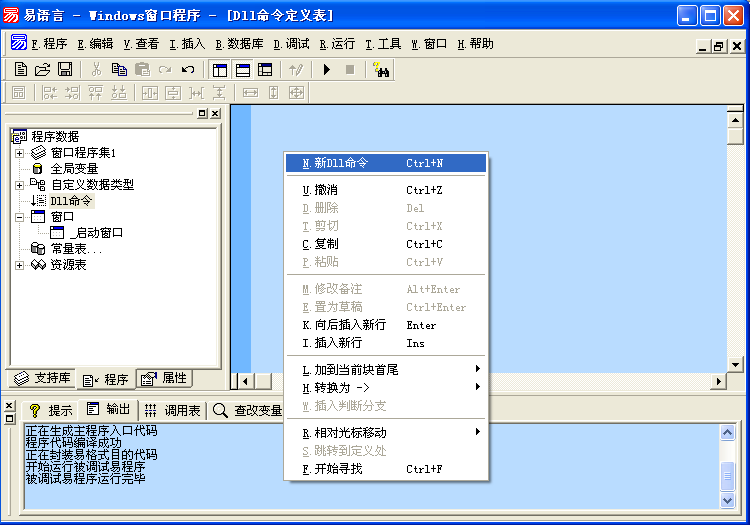Click the align right edges icon
750x525 pixels.
(x=72, y=92)
